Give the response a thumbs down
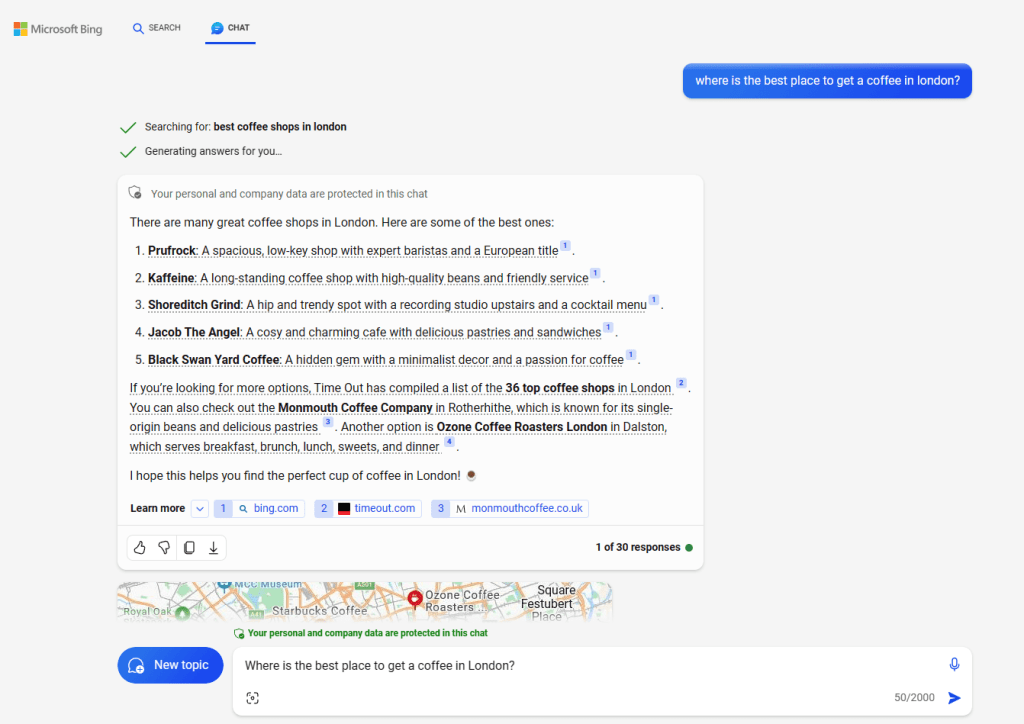The height and width of the screenshot is (724, 1024). [x=164, y=547]
